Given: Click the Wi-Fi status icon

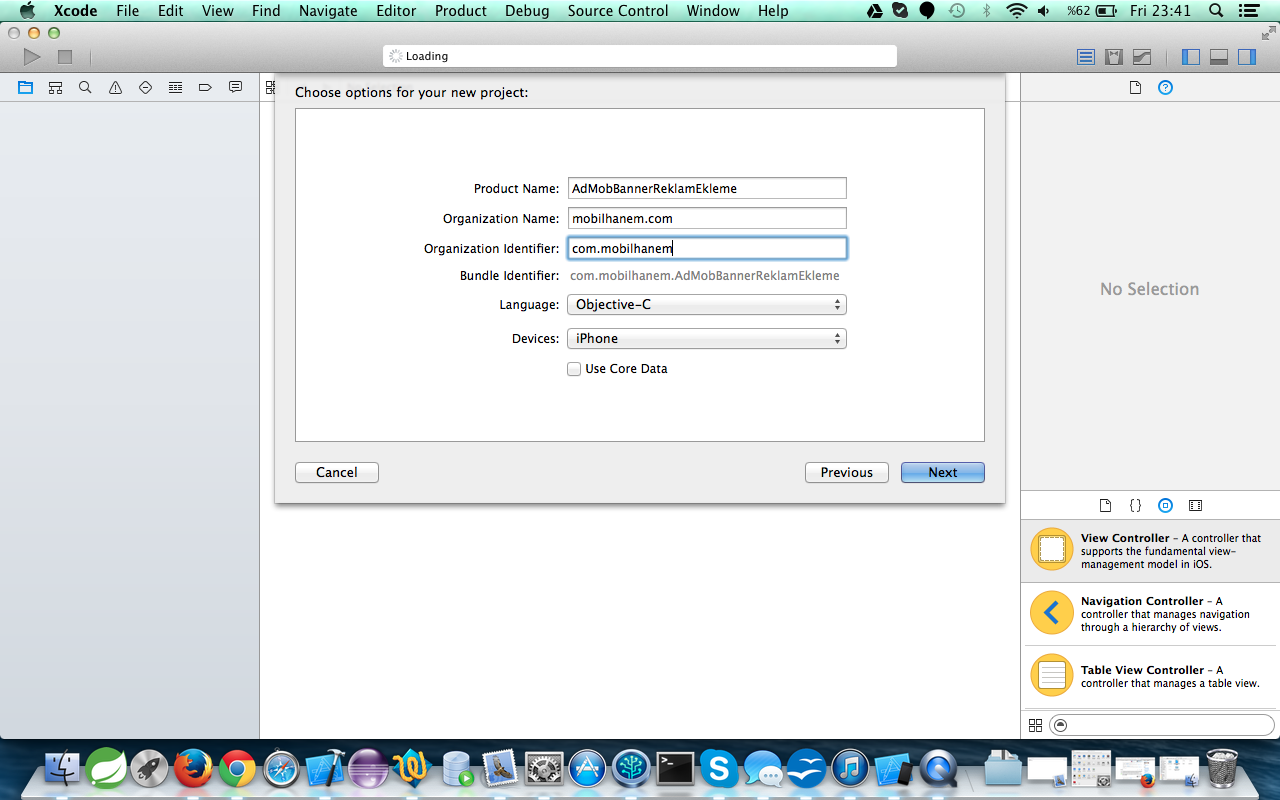Looking at the screenshot, I should 1017,11.
